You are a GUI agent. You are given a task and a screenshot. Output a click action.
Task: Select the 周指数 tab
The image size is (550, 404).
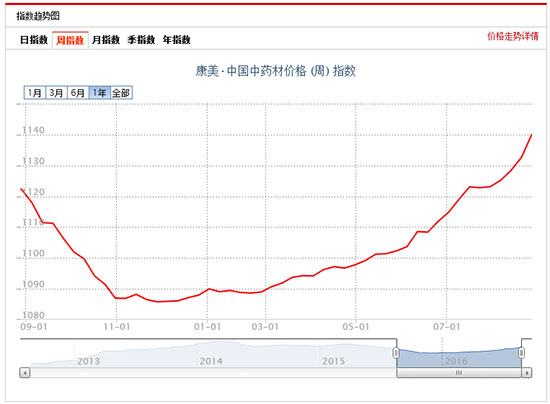point(70,40)
